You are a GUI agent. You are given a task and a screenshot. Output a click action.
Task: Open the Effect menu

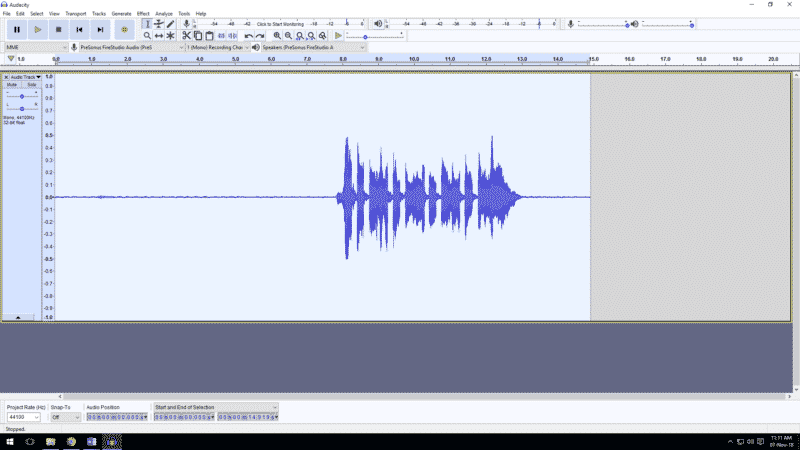pyautogui.click(x=143, y=14)
